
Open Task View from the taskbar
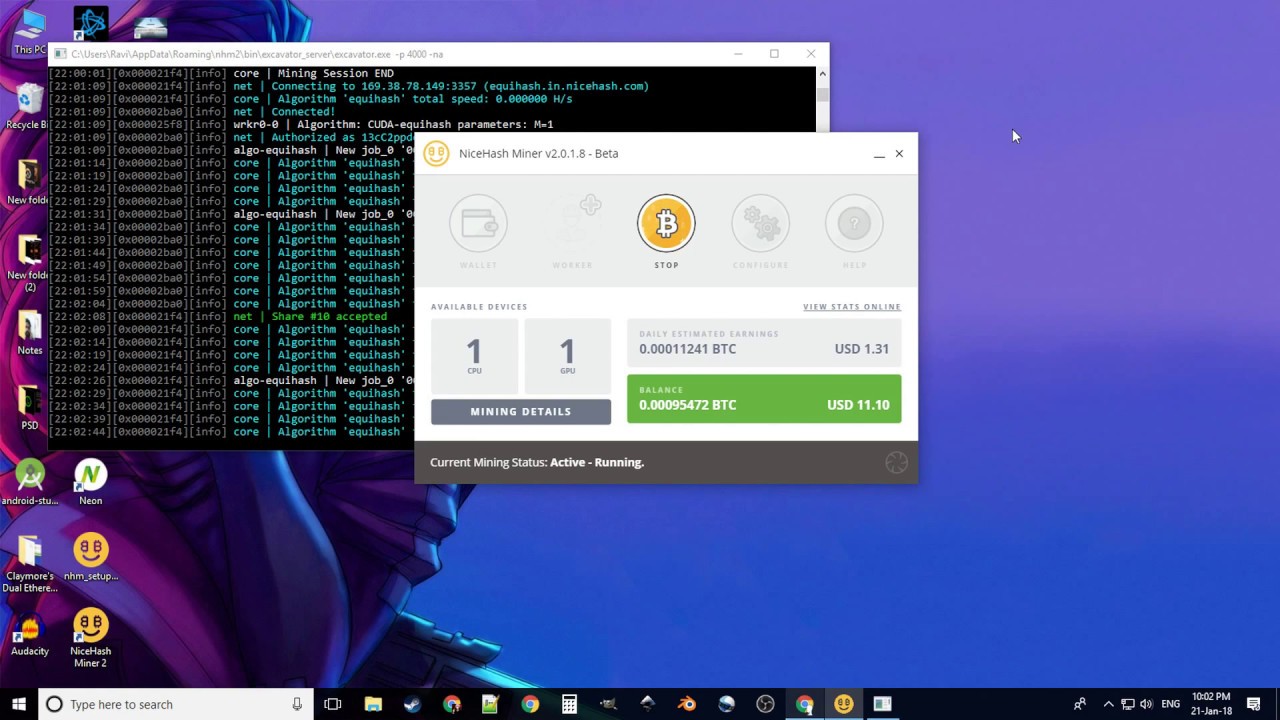(x=333, y=704)
